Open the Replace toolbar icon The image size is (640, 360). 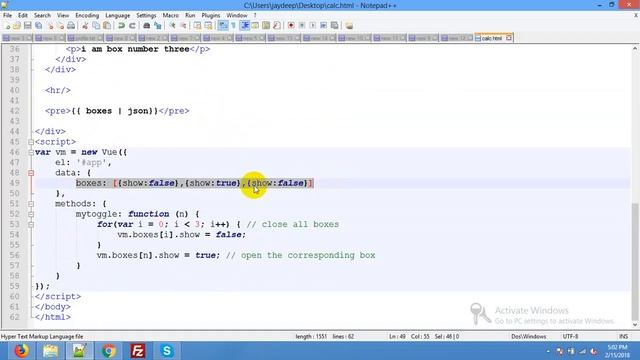[x=158, y=26]
